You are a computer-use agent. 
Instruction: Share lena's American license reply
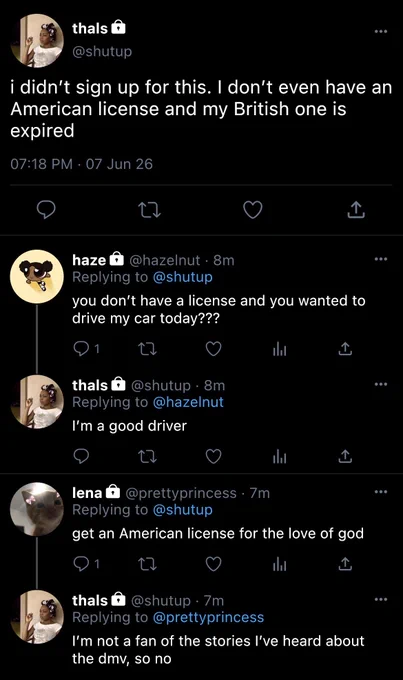pos(345,563)
